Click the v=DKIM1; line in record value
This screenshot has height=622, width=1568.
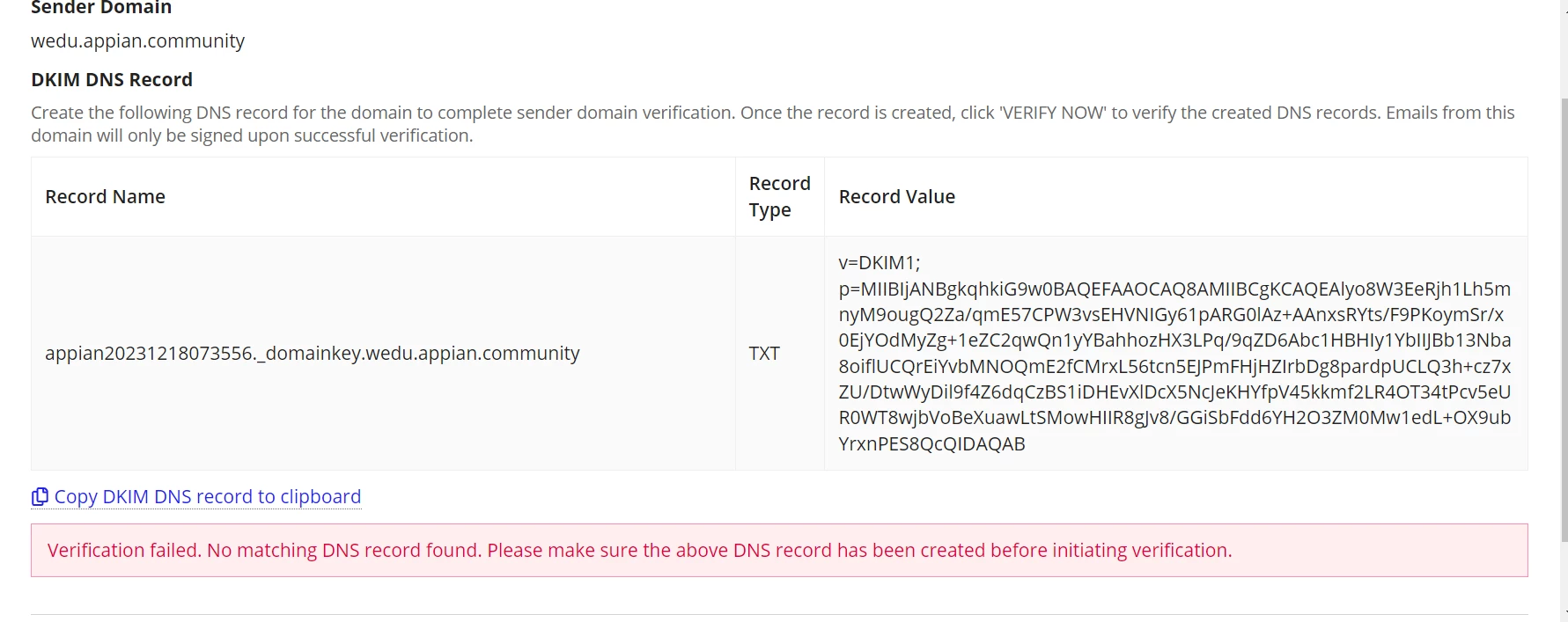[879, 263]
